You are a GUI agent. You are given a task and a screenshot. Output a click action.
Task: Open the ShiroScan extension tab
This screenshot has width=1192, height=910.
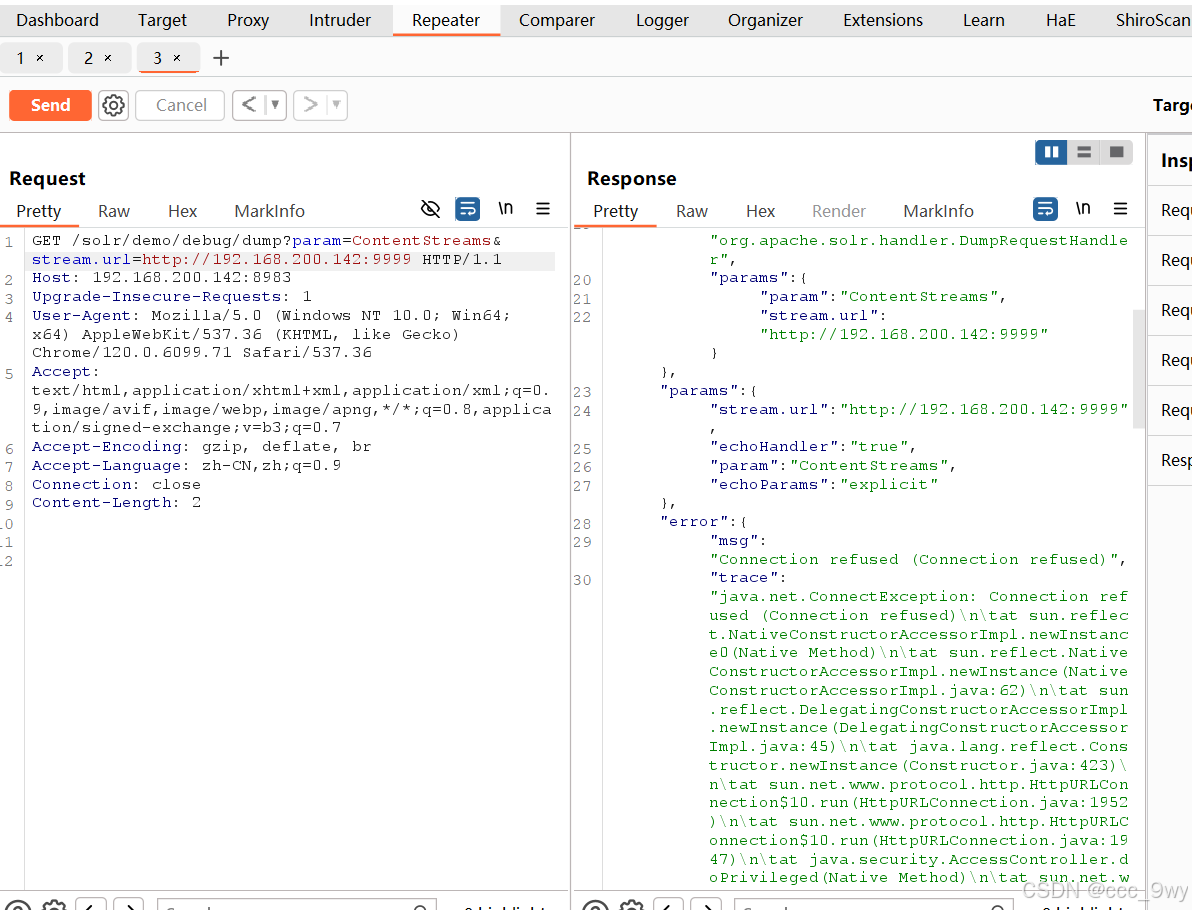pyautogui.click(x=1151, y=20)
